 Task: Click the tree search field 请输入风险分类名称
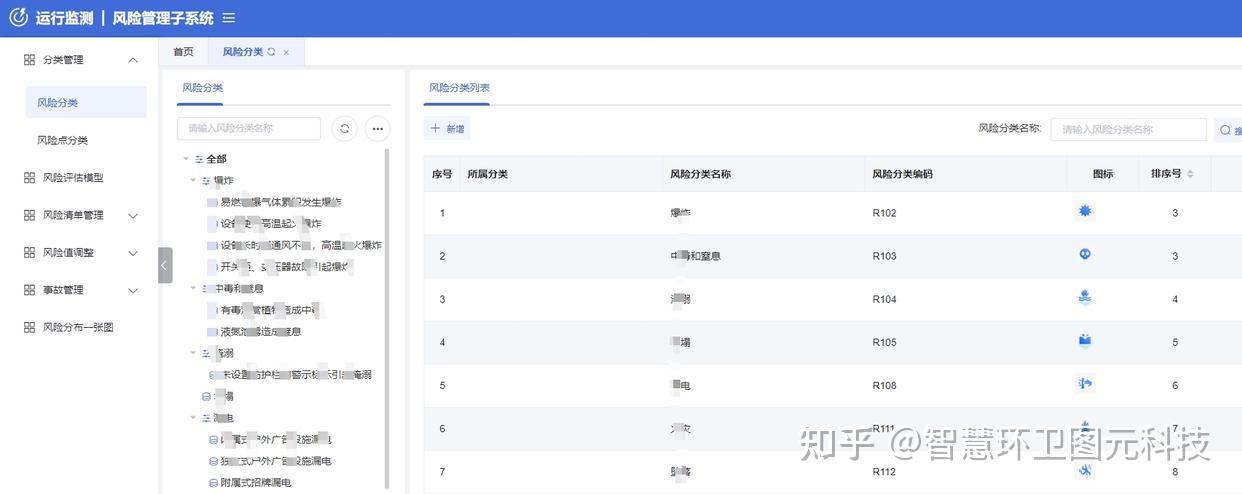[249, 128]
